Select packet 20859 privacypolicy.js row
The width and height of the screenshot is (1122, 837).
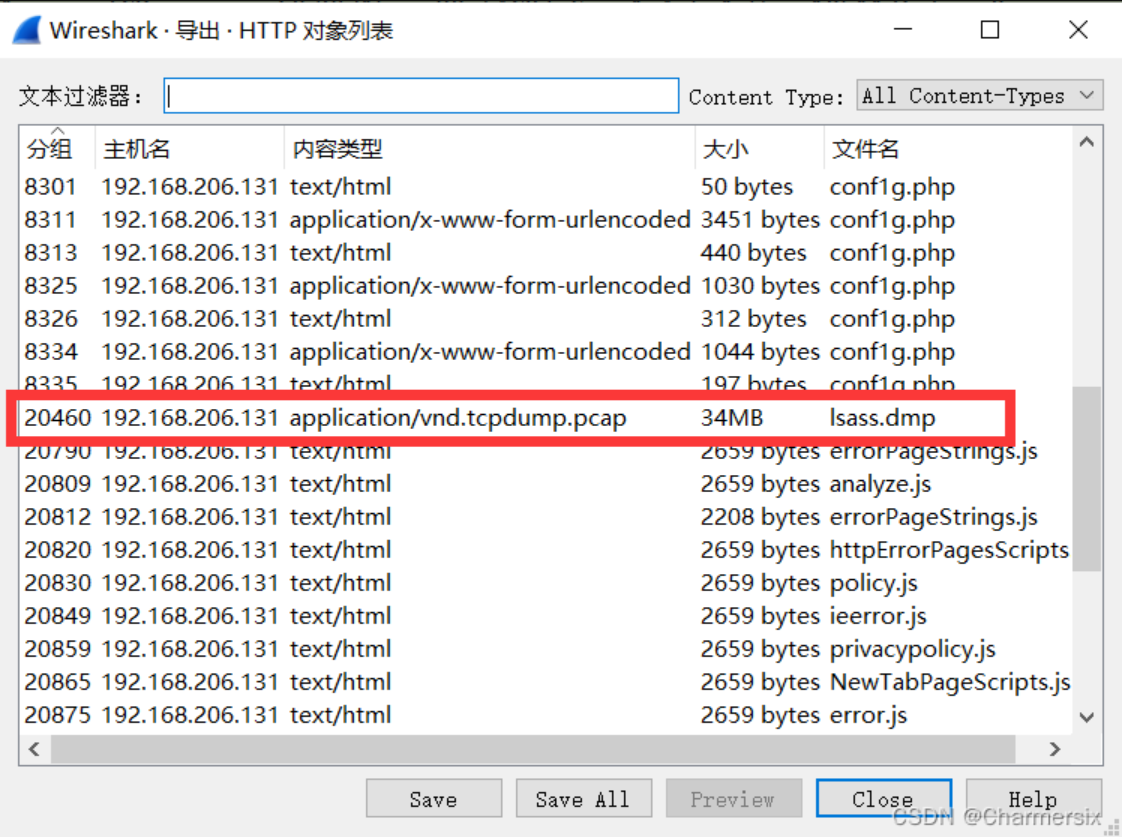(x=547, y=648)
